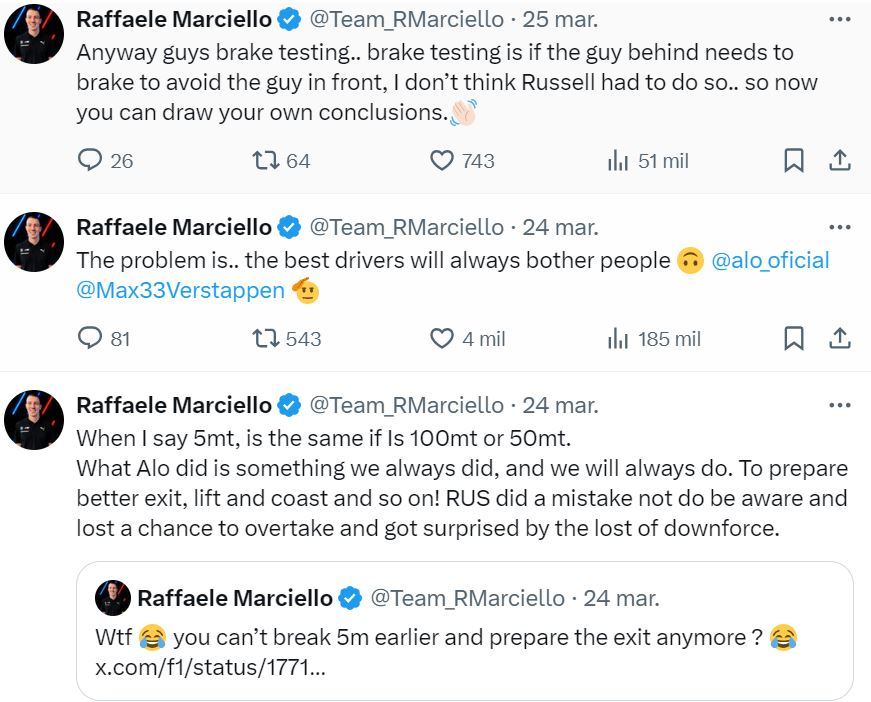Image resolution: width=871 pixels, height=702 pixels.
Task: Bookmark the best drivers tweet
Action: [x=793, y=339]
